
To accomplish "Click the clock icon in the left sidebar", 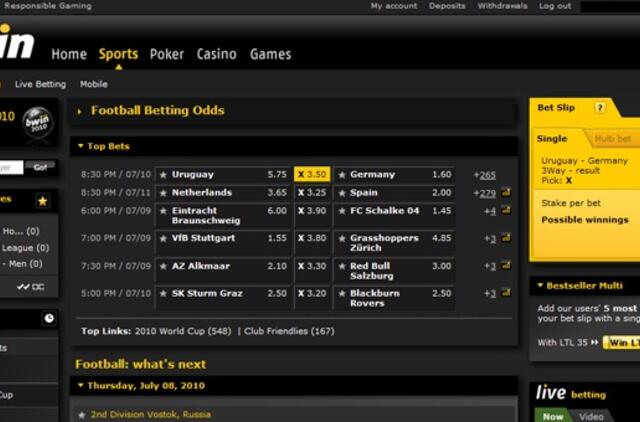I will pyautogui.click(x=49, y=318).
